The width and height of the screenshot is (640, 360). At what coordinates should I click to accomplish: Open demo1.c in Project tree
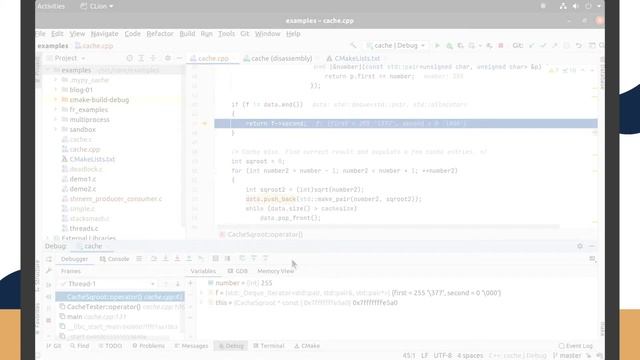click(83, 179)
